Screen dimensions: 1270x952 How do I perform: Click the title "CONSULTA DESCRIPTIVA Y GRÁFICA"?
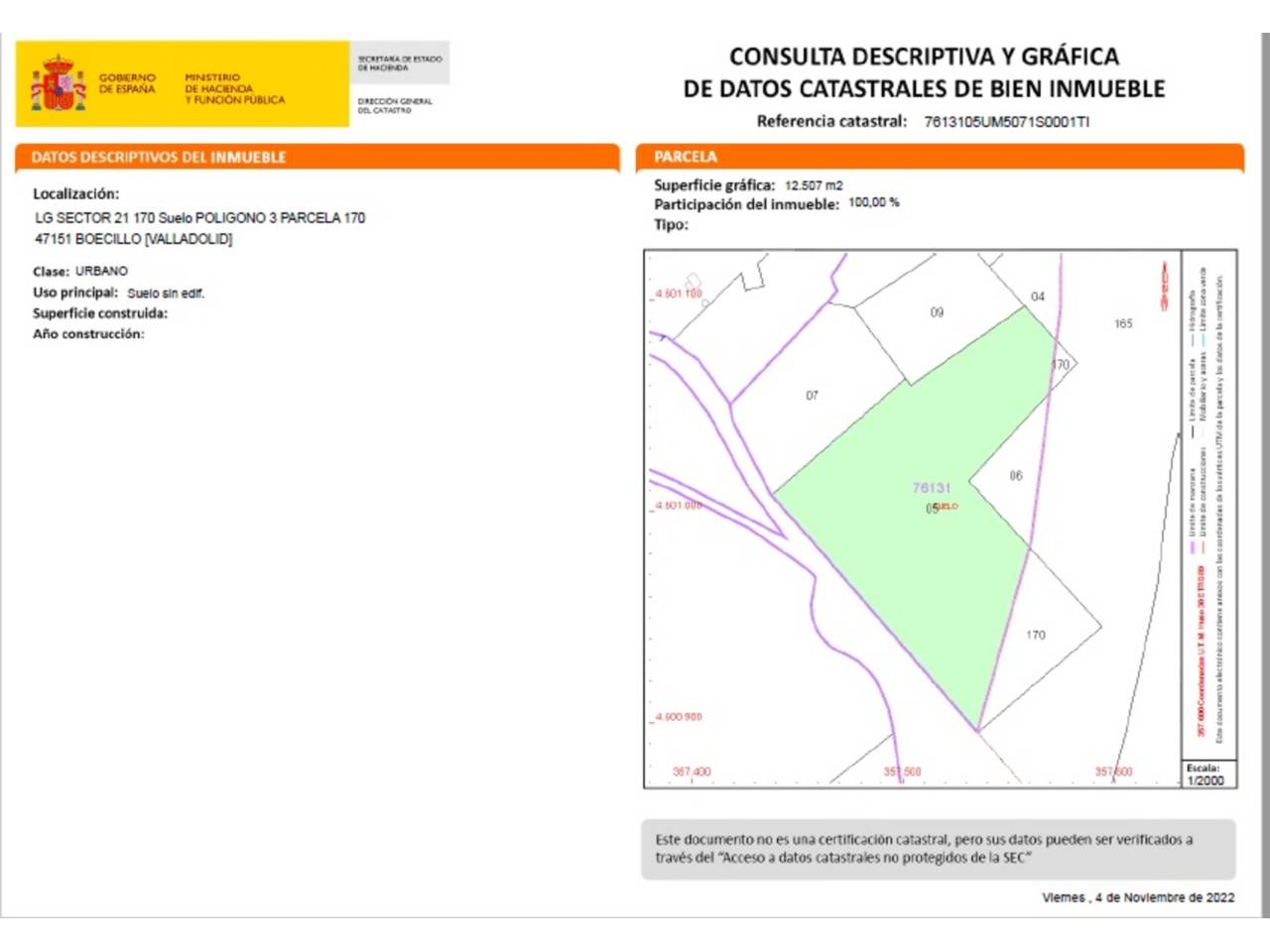coord(924,57)
